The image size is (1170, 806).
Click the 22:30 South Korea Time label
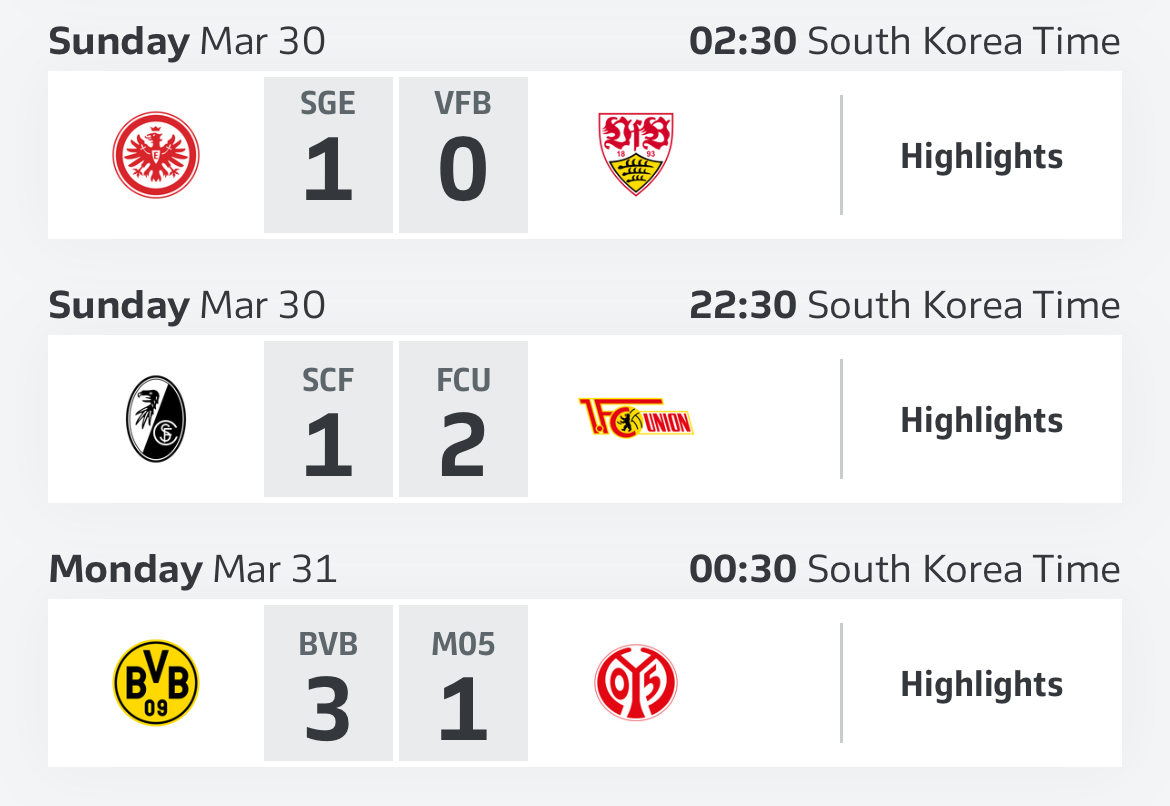pos(904,305)
